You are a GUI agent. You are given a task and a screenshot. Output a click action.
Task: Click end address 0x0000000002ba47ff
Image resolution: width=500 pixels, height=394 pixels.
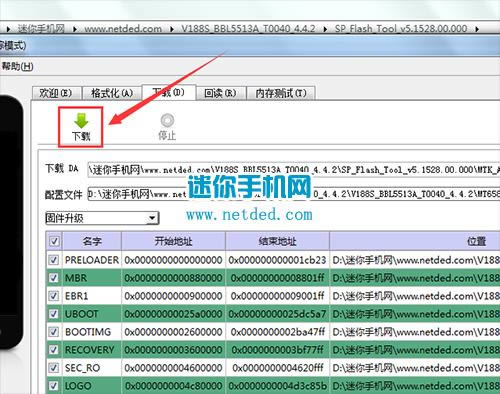[277, 332]
